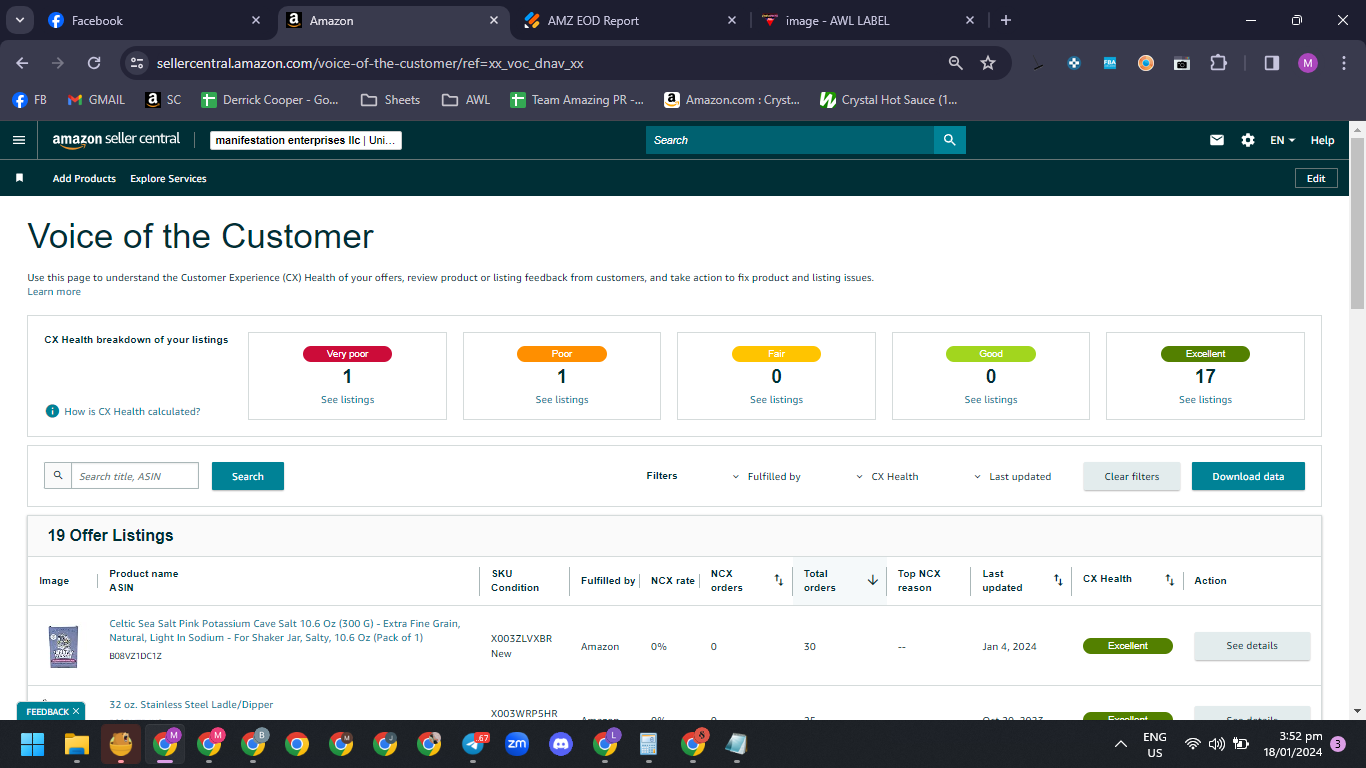Open File Explorer from the taskbar
The height and width of the screenshot is (768, 1366).
pyautogui.click(x=77, y=744)
